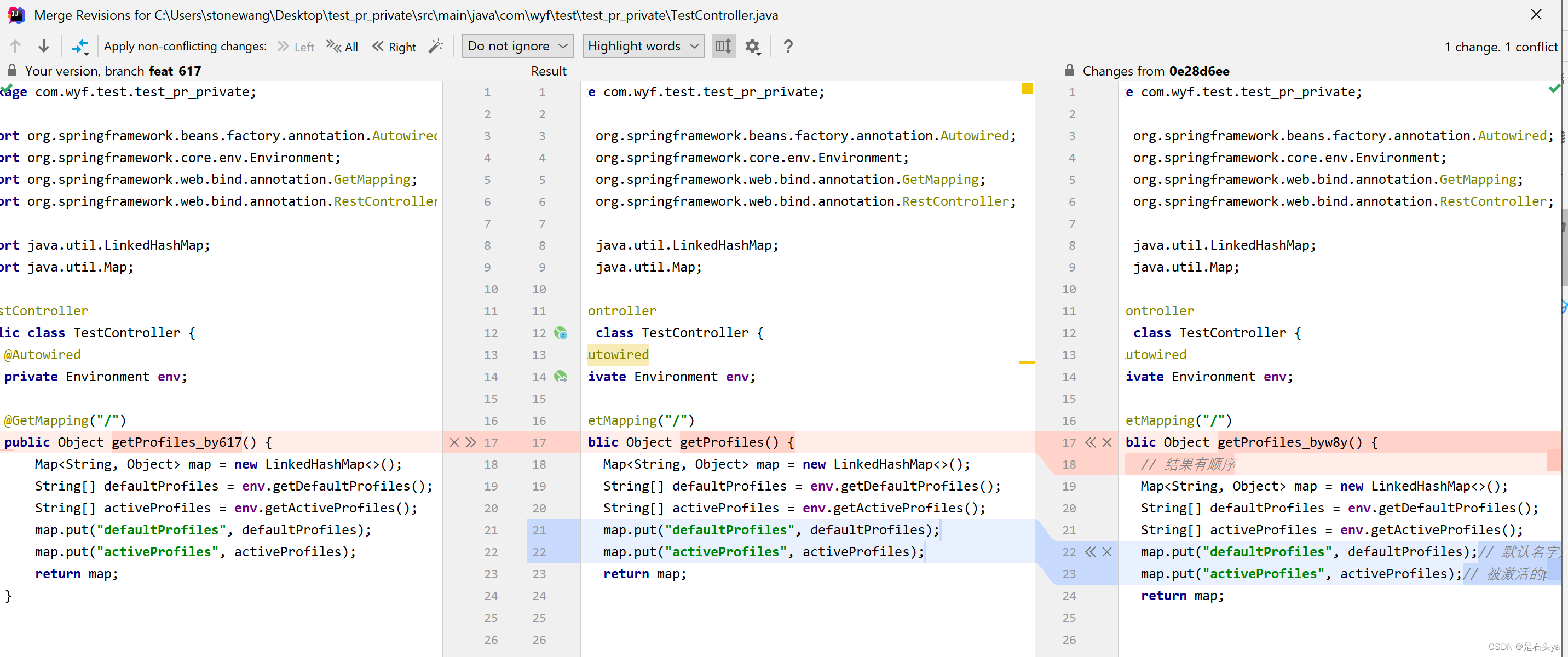The image size is (1568, 657).
Task: Toggle synchronized scrolling button
Action: point(723,45)
